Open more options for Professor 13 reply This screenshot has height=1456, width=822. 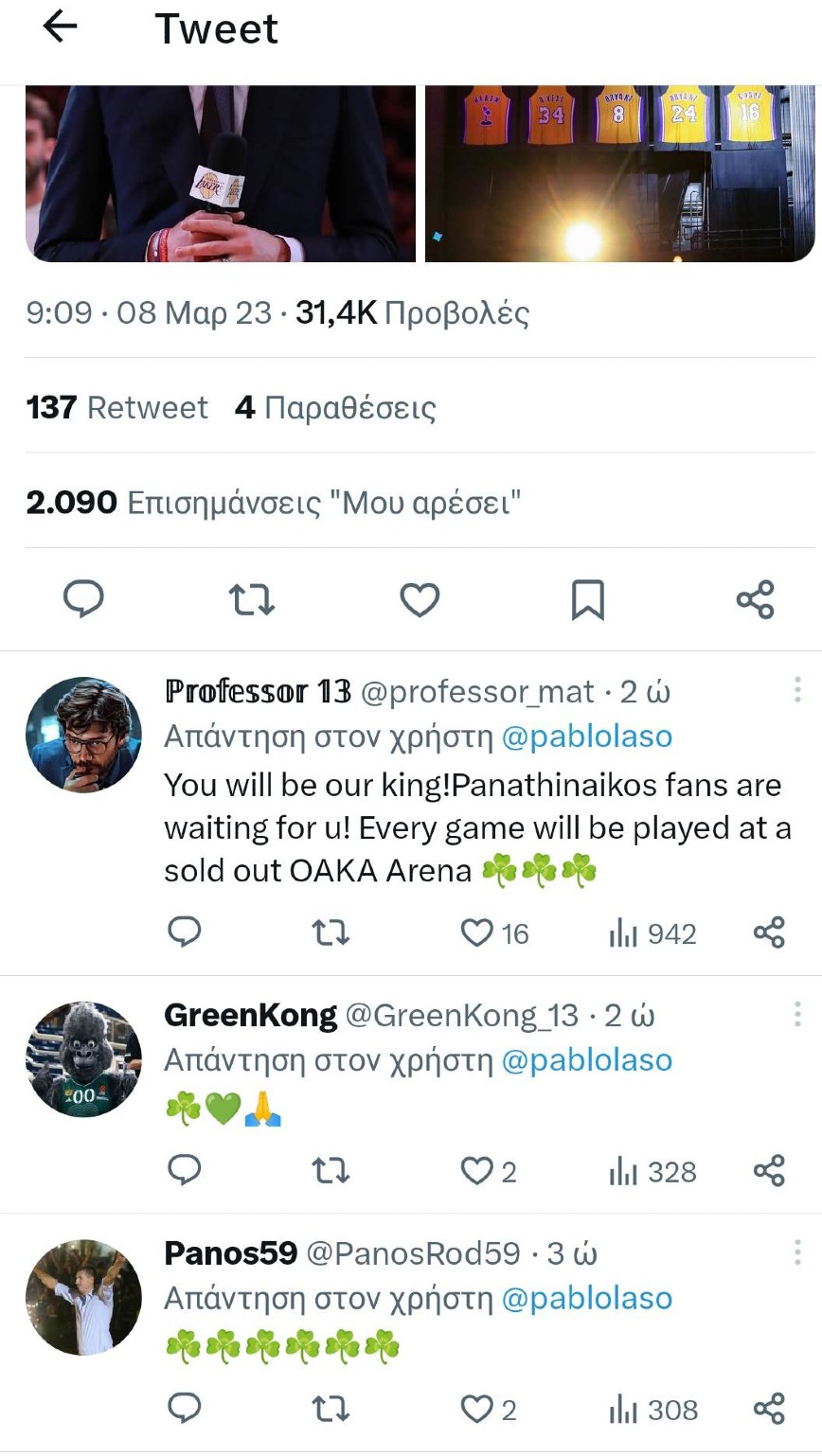(x=797, y=689)
